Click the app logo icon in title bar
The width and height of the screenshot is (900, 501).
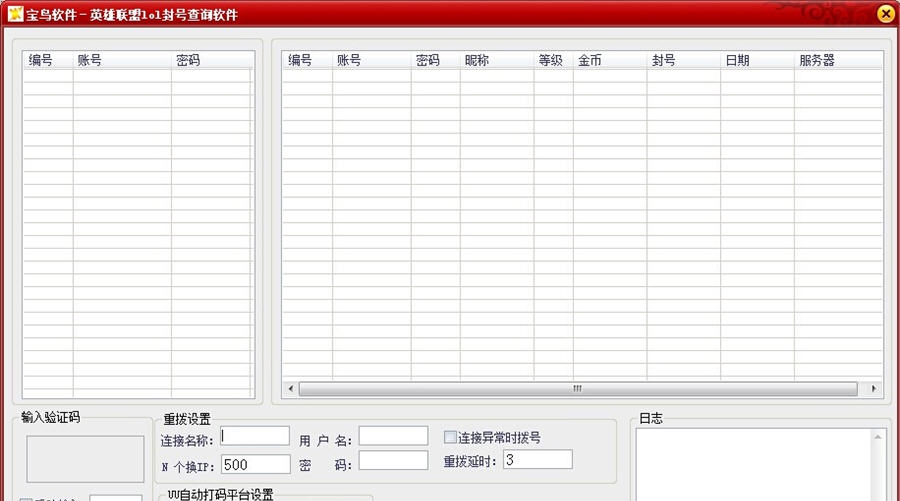[15, 14]
